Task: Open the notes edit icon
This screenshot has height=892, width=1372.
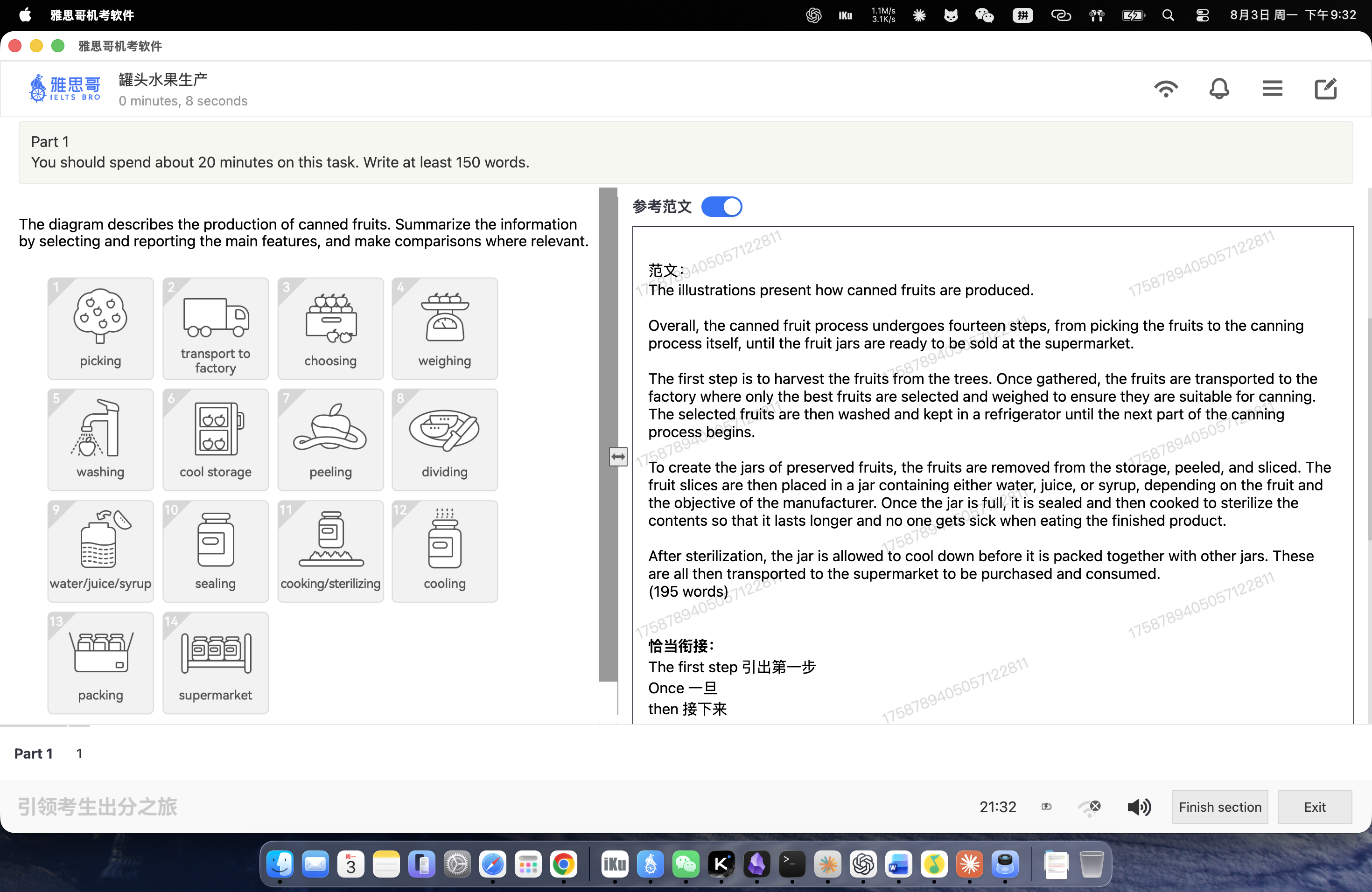Action: pos(1325,89)
